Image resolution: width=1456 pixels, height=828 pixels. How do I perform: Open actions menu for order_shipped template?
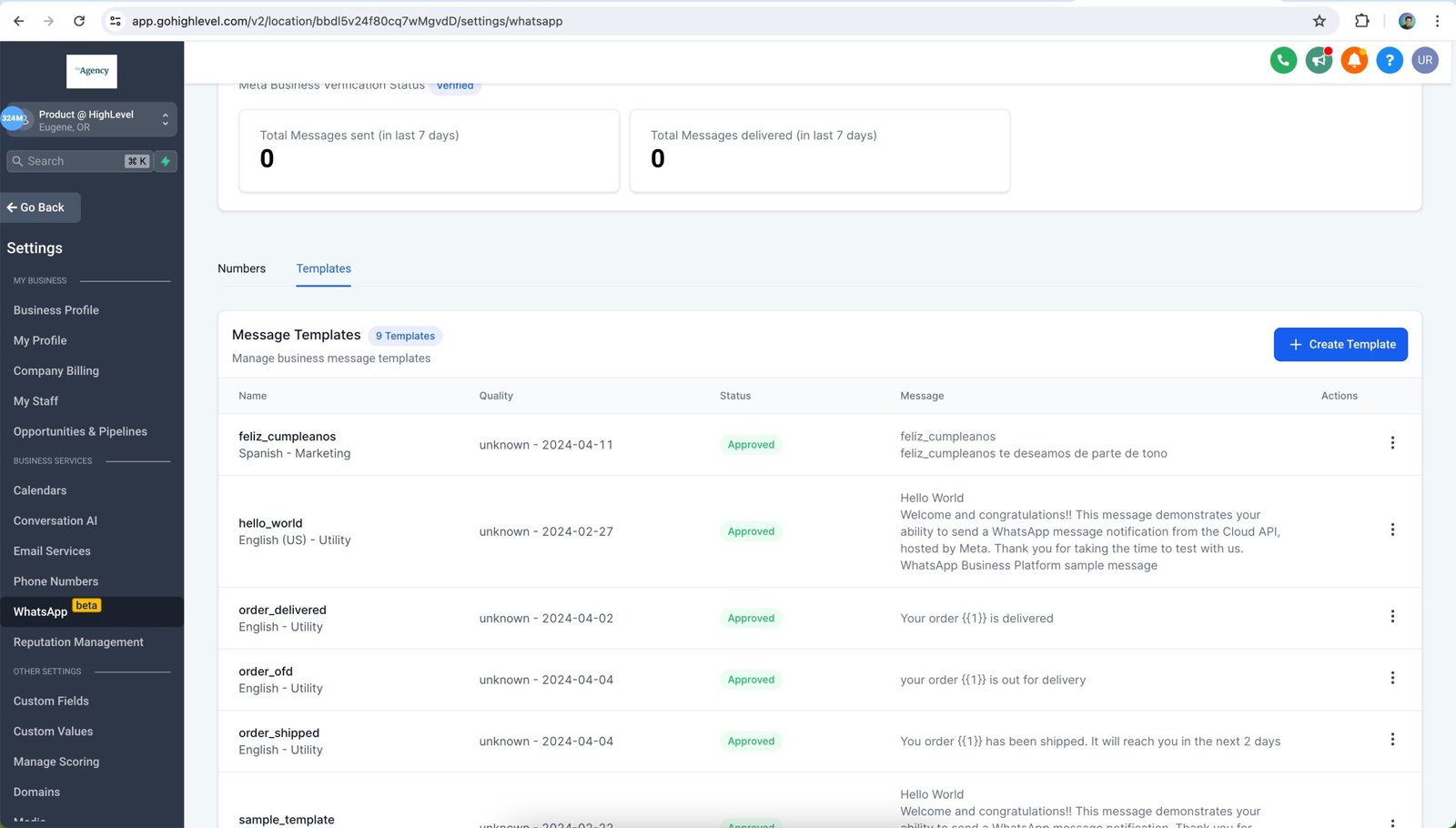pyautogui.click(x=1392, y=740)
